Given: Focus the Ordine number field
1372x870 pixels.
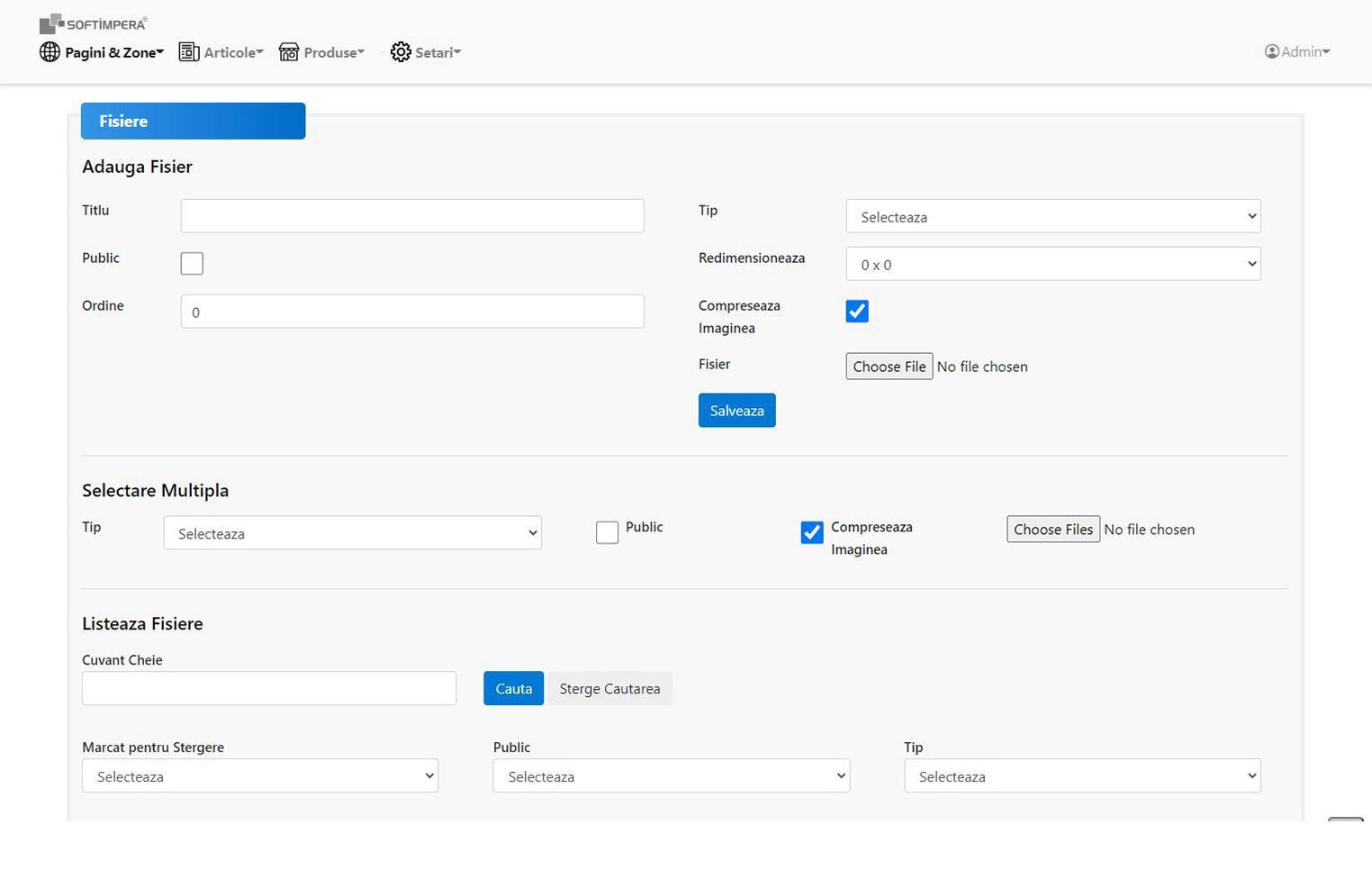Looking at the screenshot, I should click(412, 312).
